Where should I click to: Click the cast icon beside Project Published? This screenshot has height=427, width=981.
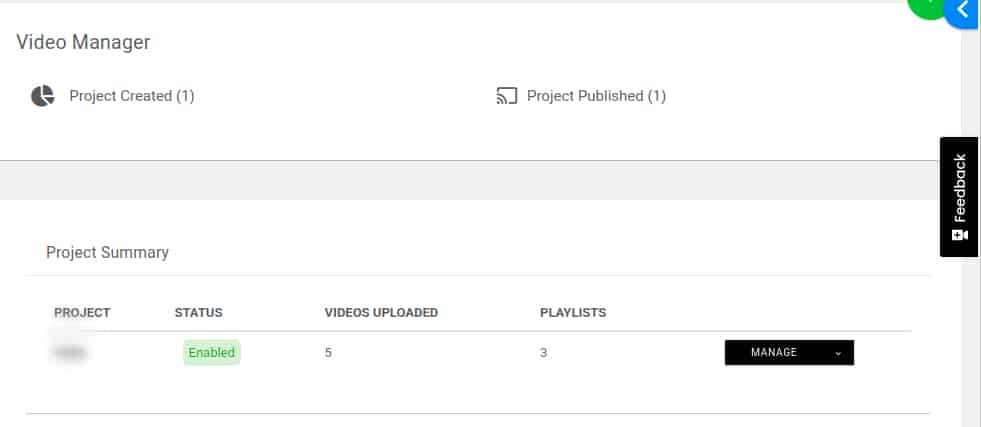click(x=507, y=96)
